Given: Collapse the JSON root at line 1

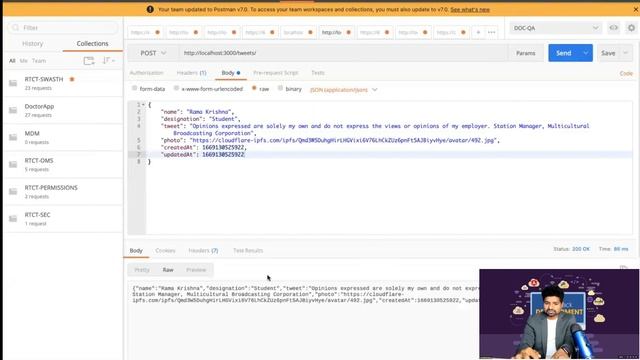Looking at the screenshot, I should 143,104.
